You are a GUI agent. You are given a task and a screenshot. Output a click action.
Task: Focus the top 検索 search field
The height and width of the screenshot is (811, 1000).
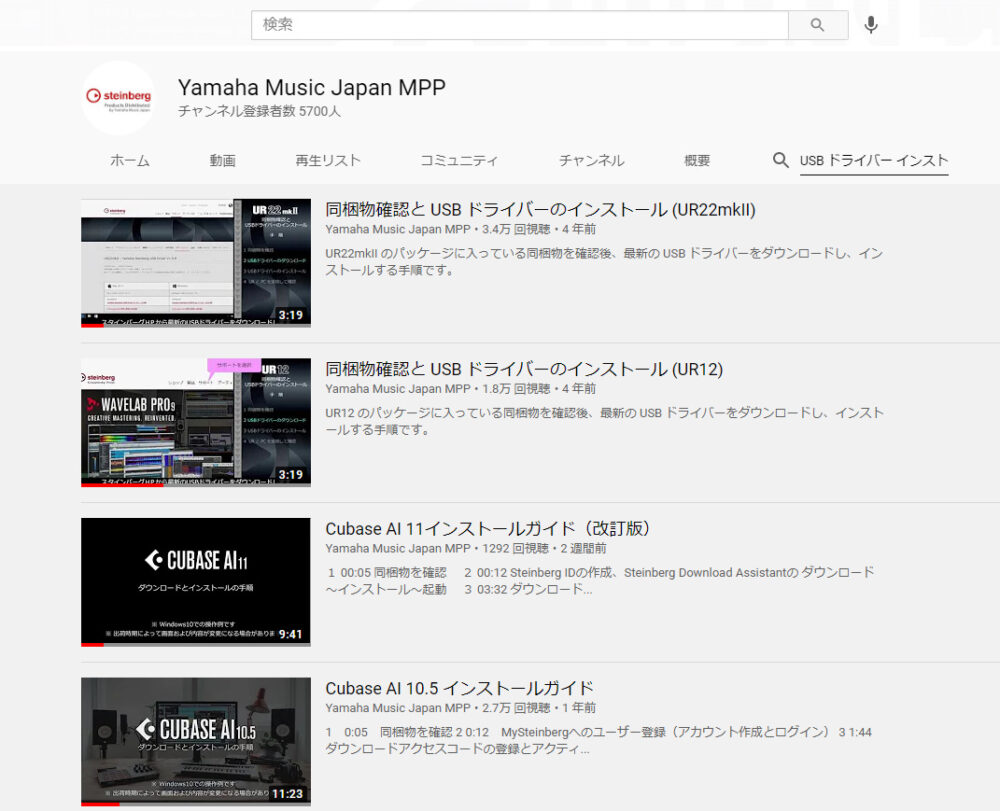(x=520, y=25)
